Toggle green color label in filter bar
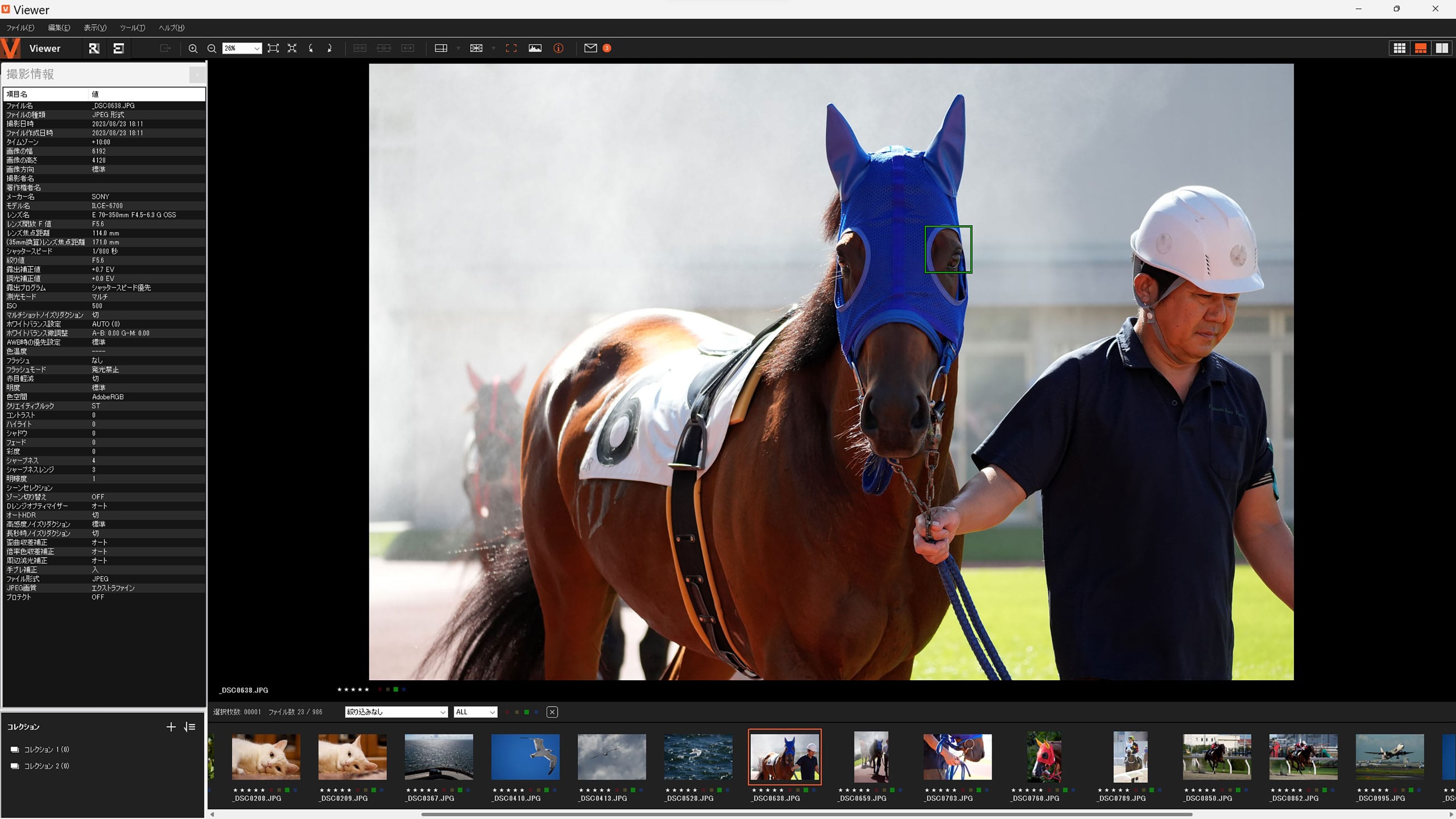1456x819 pixels. click(x=527, y=712)
